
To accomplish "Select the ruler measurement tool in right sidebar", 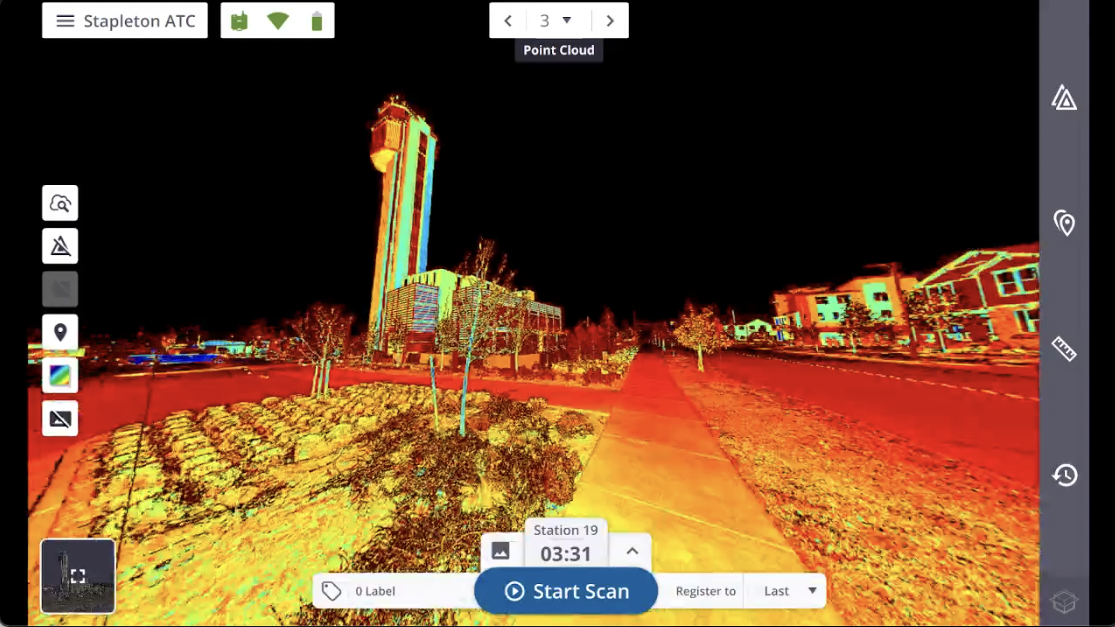I will tap(1064, 349).
